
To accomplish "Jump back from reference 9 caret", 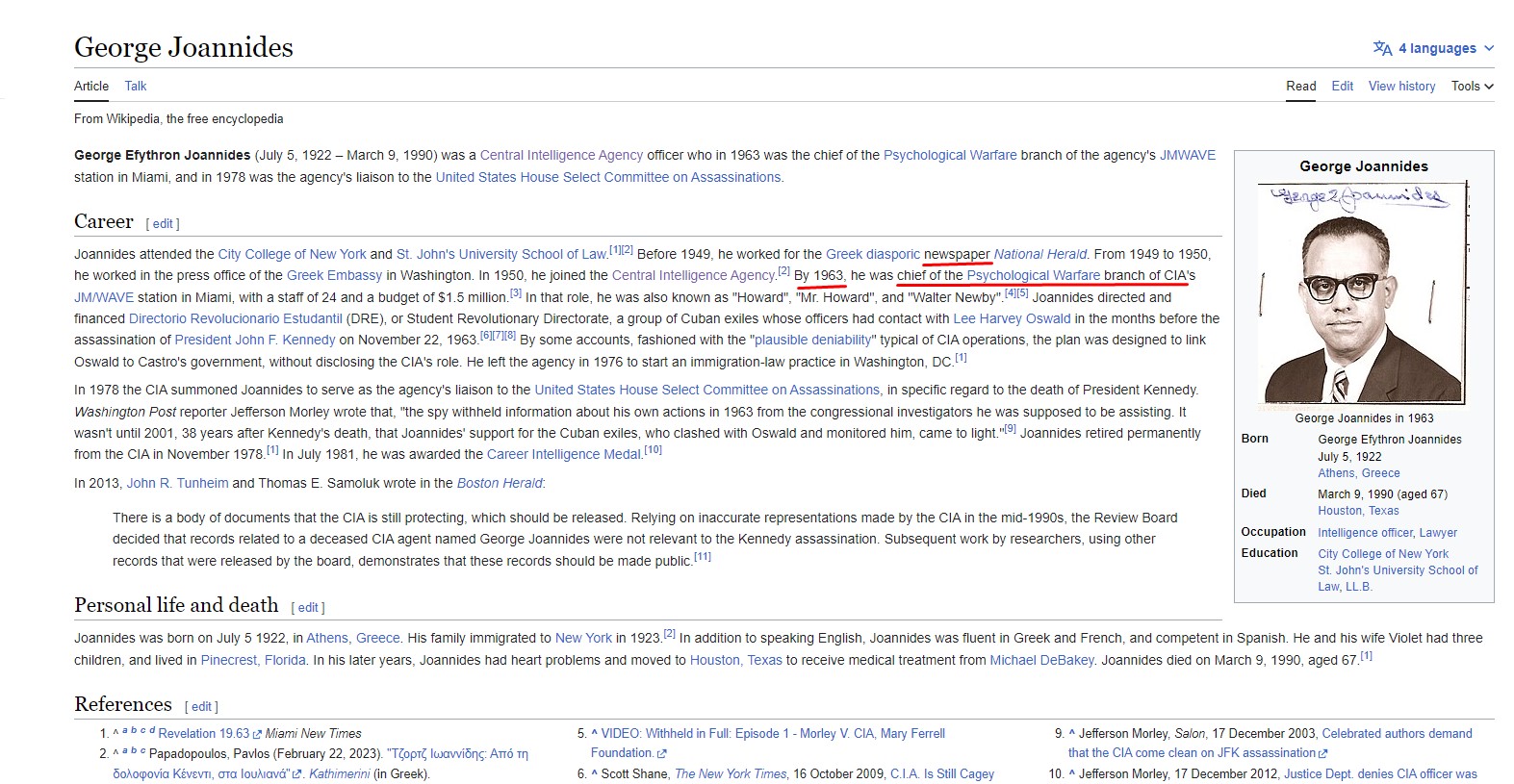I will click(1071, 733).
